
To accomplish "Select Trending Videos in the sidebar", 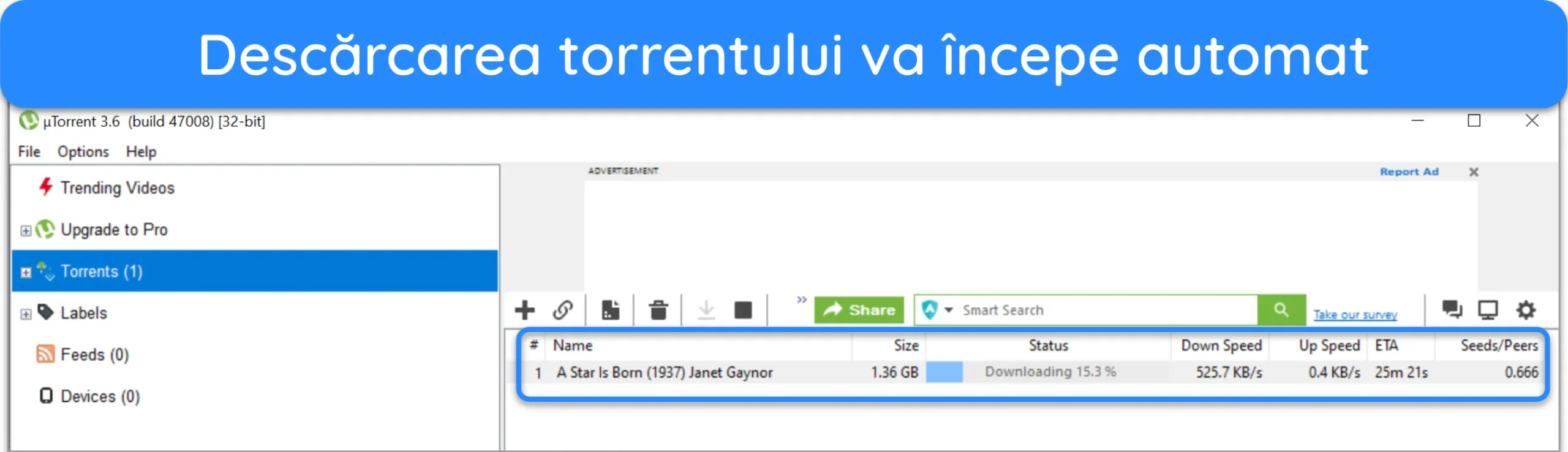I will pos(117,188).
